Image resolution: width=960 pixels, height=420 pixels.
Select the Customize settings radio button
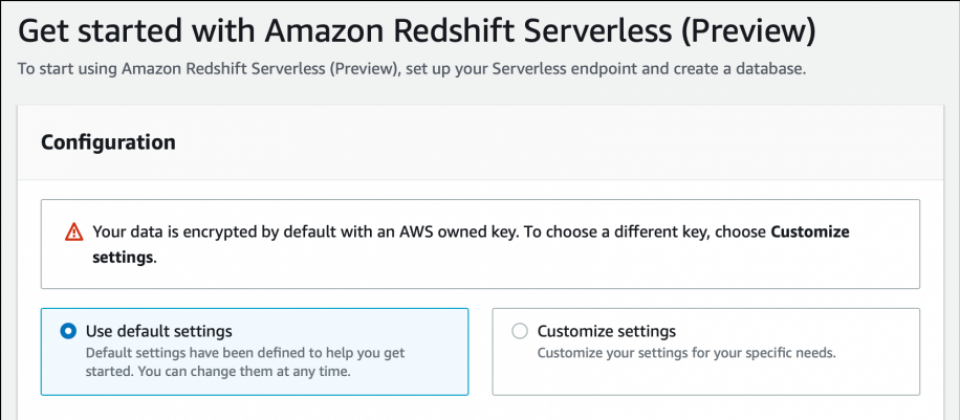point(519,332)
